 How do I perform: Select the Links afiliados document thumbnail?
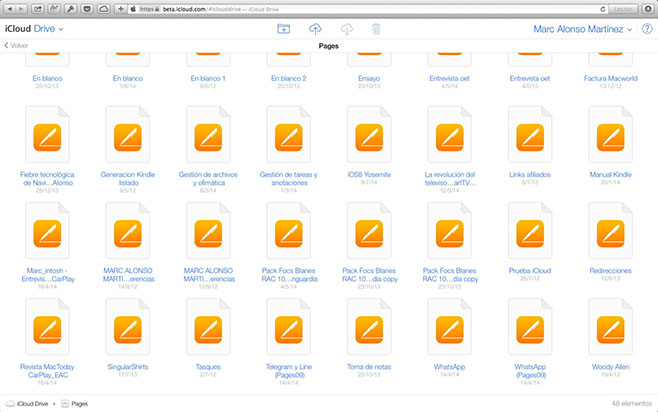528,138
